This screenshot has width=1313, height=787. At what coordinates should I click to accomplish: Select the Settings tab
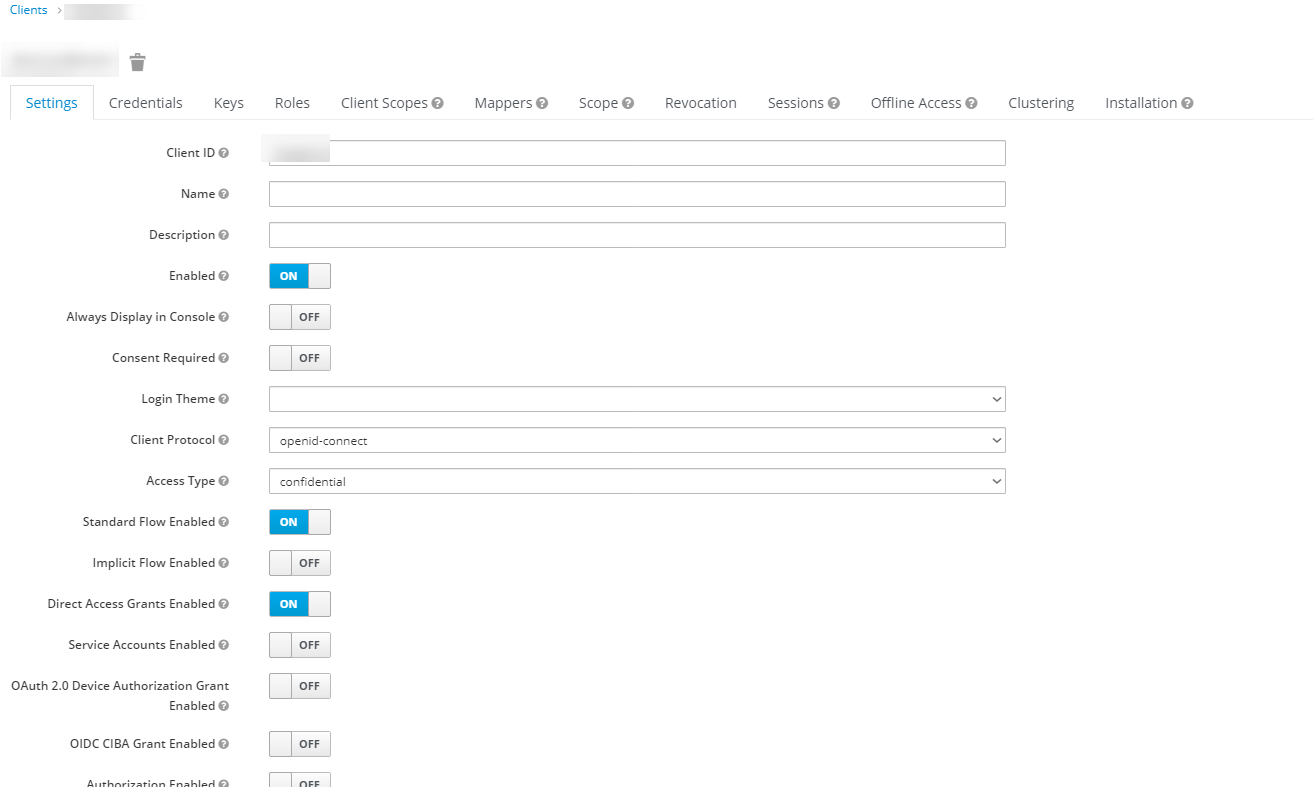[52, 103]
